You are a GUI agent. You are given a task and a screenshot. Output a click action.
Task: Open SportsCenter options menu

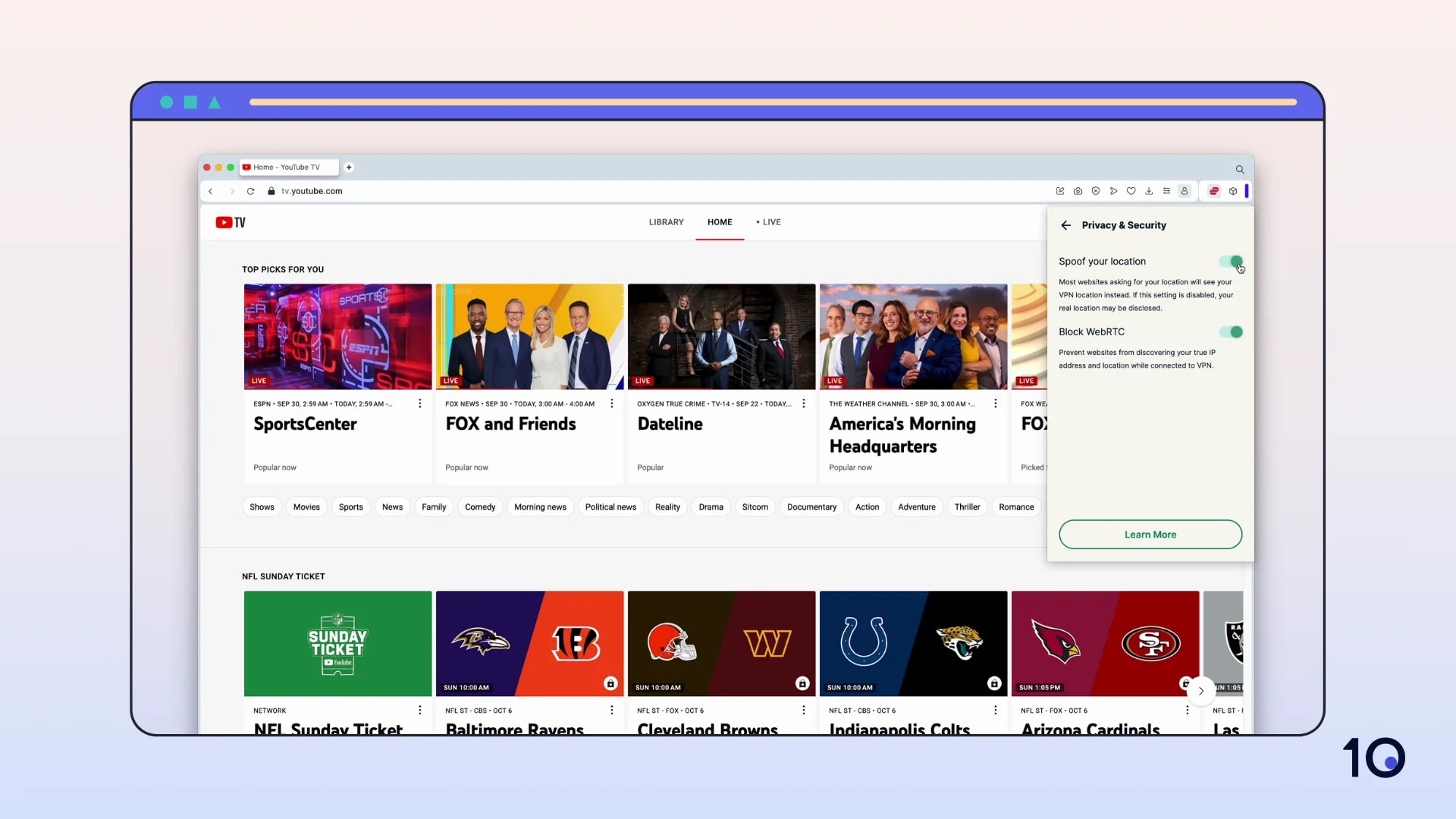420,403
